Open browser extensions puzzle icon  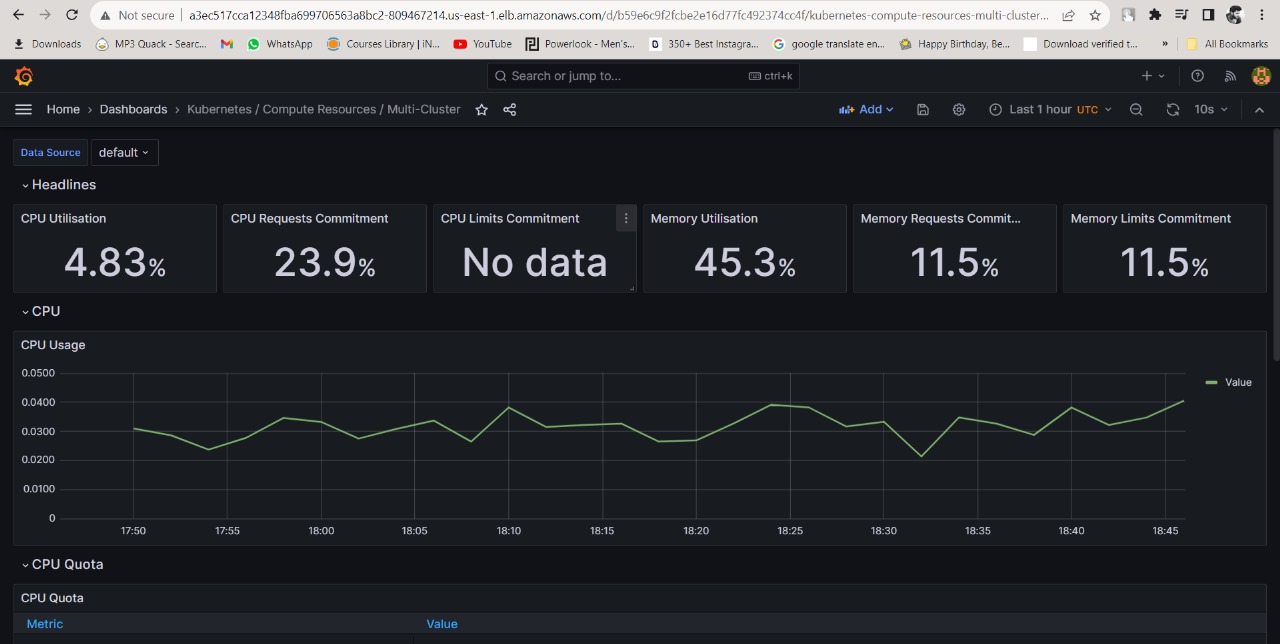point(1155,15)
